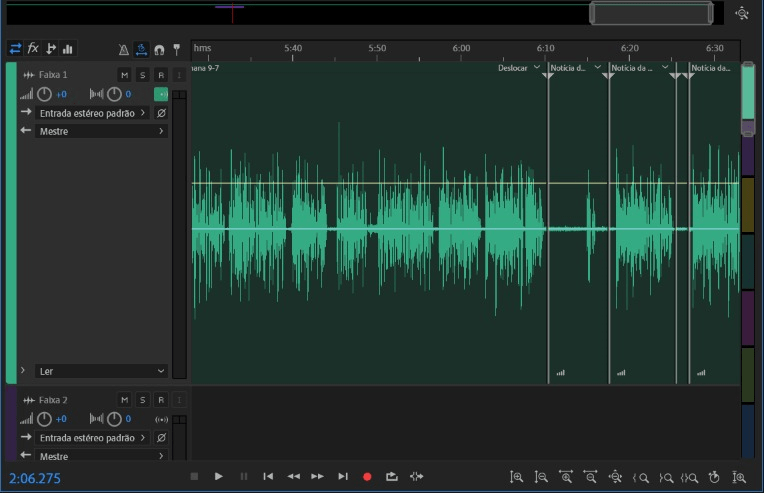Toggle polarity reverse on Faixa 2

161,437
